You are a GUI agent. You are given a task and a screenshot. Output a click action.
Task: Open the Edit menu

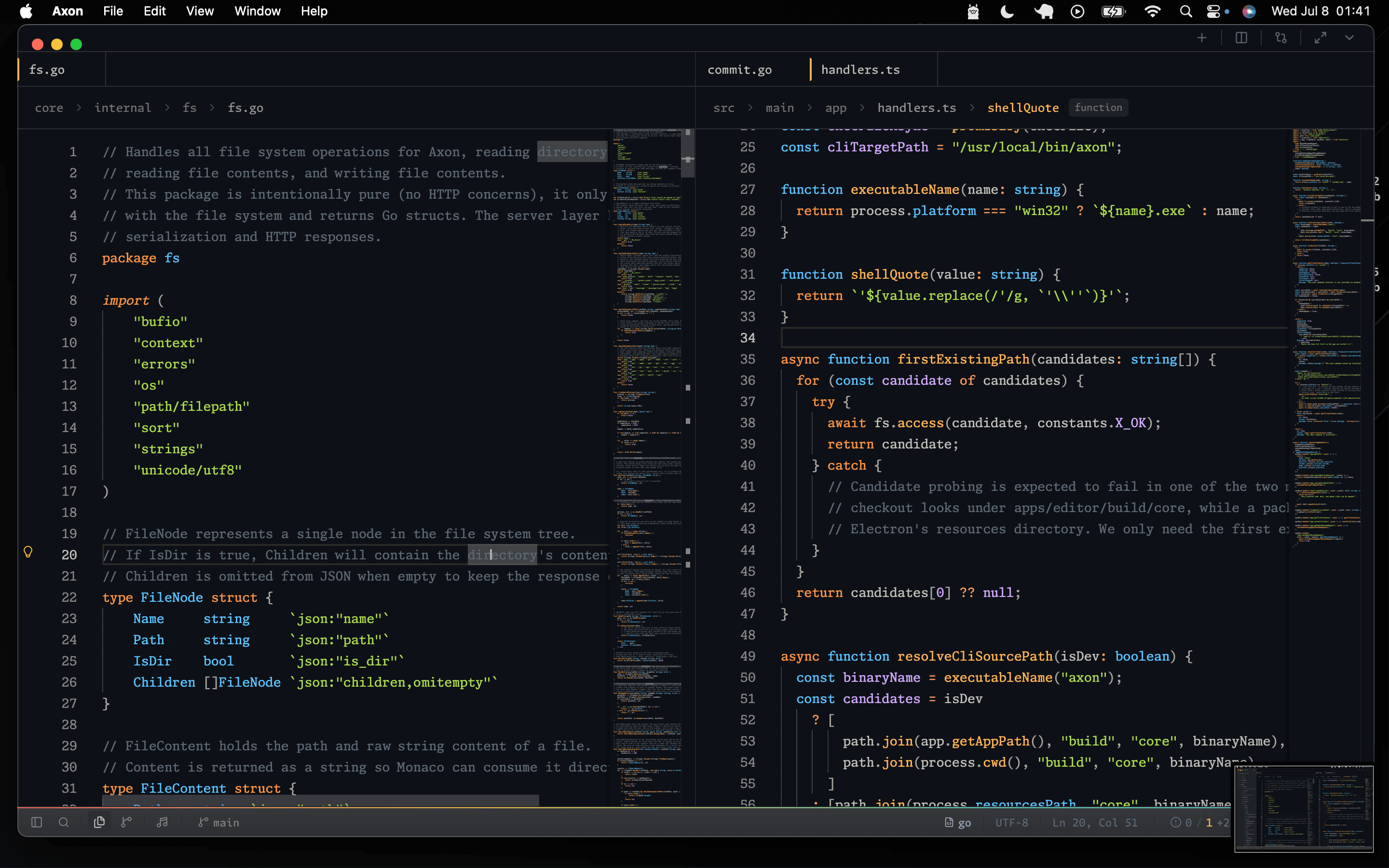point(154,11)
